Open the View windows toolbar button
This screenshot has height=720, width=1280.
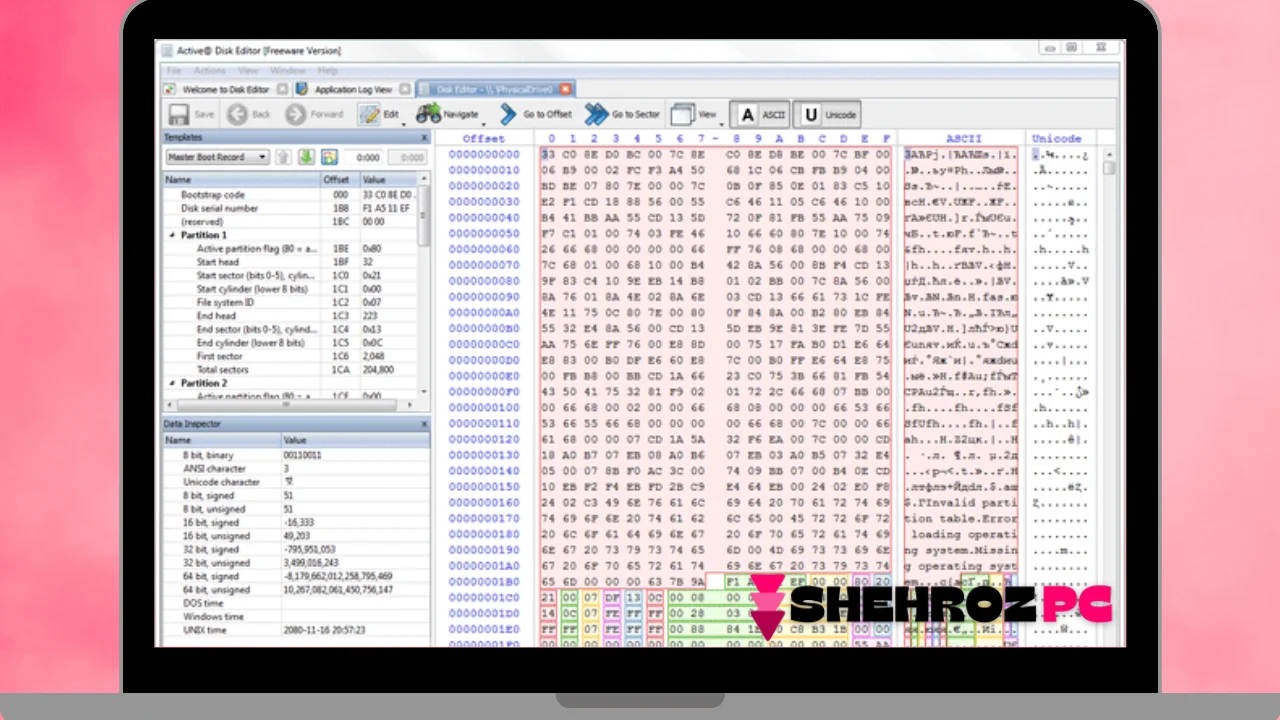694,114
